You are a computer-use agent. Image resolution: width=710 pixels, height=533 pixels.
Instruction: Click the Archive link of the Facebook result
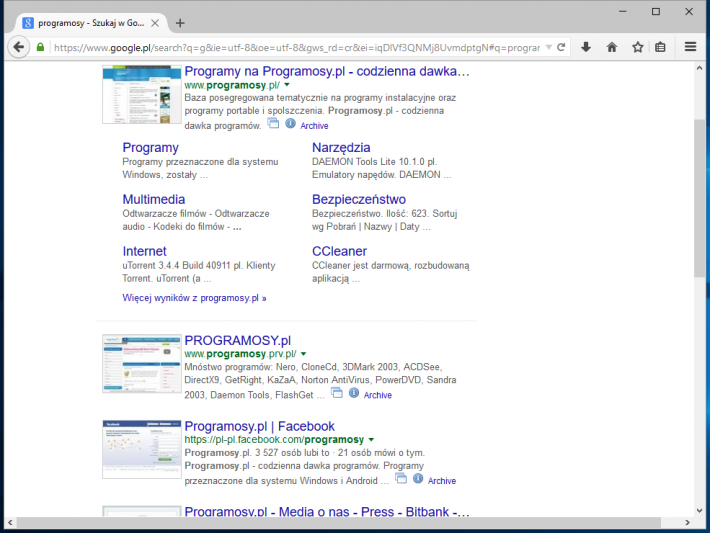tap(442, 481)
